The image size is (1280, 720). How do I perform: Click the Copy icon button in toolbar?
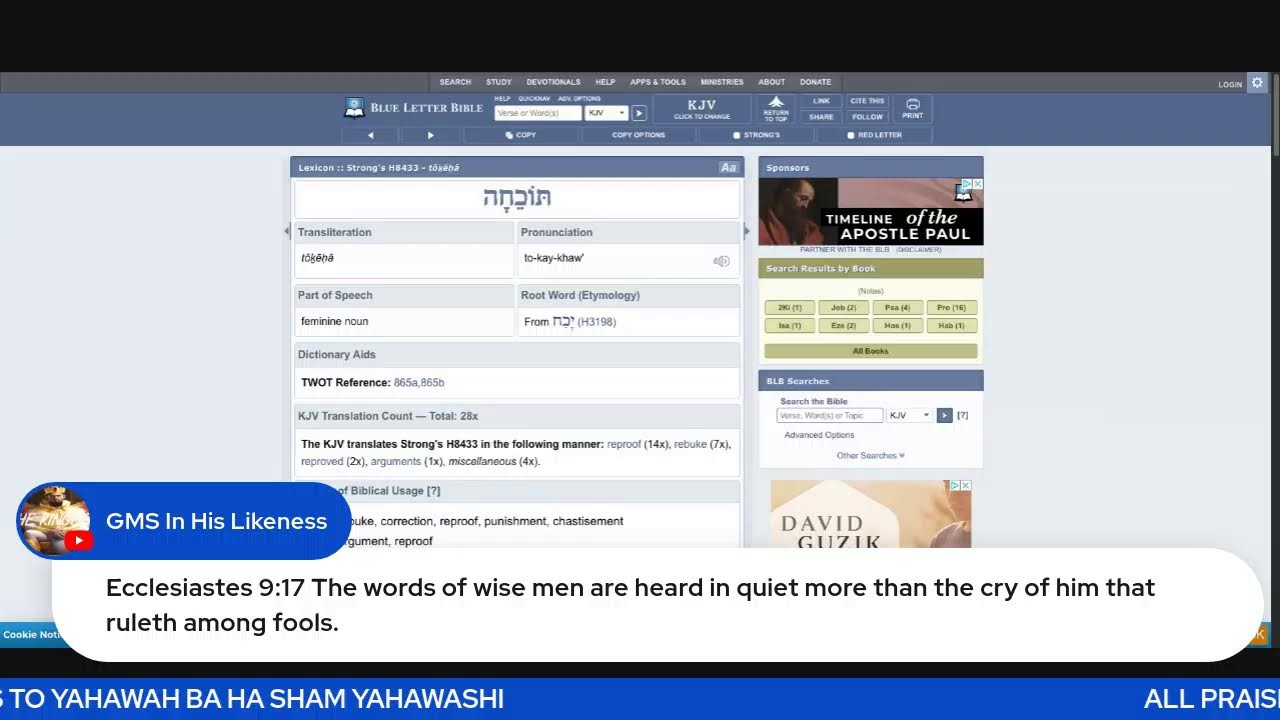click(521, 135)
